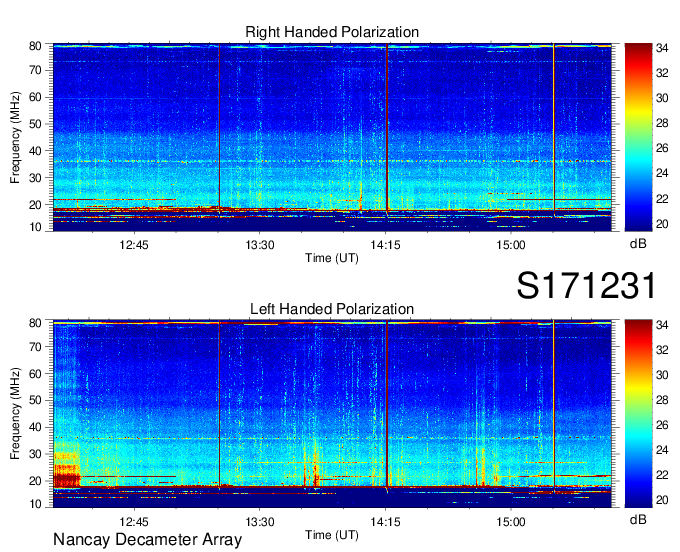Click the 60 MHz tick on Right Handed plot
Image resolution: width=680 pixels, height=552 pixels.
click(x=35, y=97)
